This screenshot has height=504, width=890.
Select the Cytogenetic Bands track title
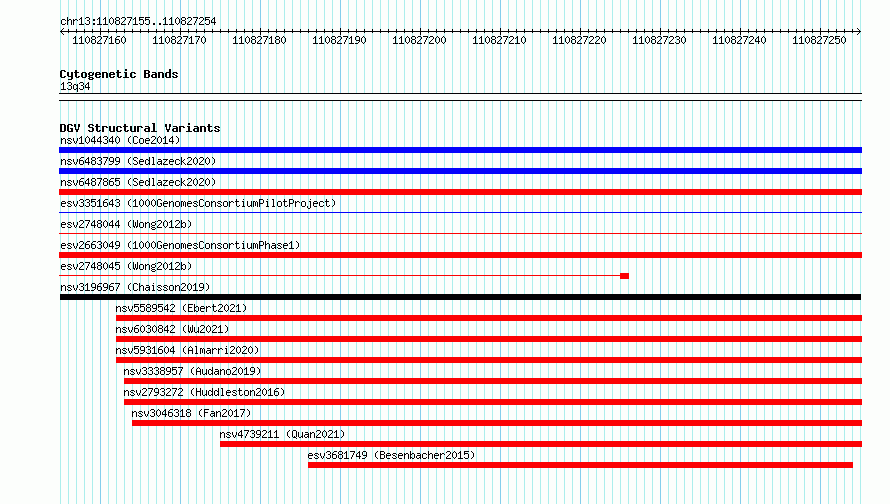[119, 74]
